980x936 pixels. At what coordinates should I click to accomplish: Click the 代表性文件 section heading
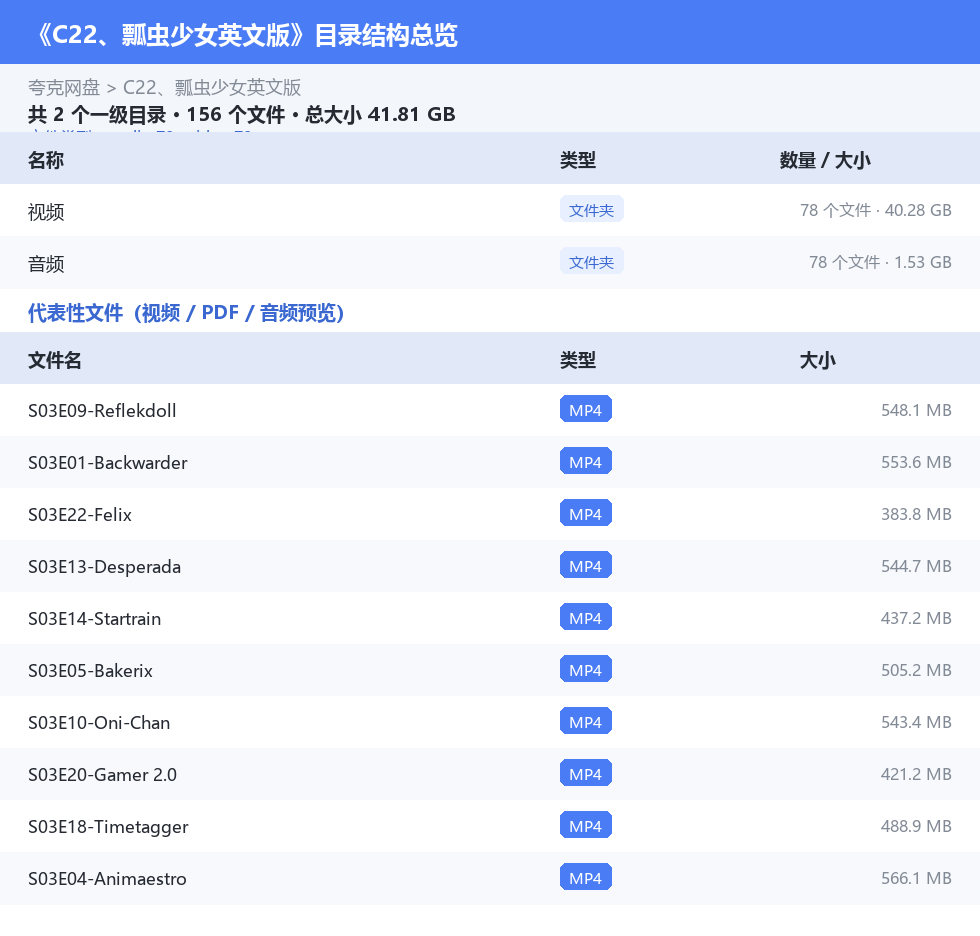tap(186, 313)
